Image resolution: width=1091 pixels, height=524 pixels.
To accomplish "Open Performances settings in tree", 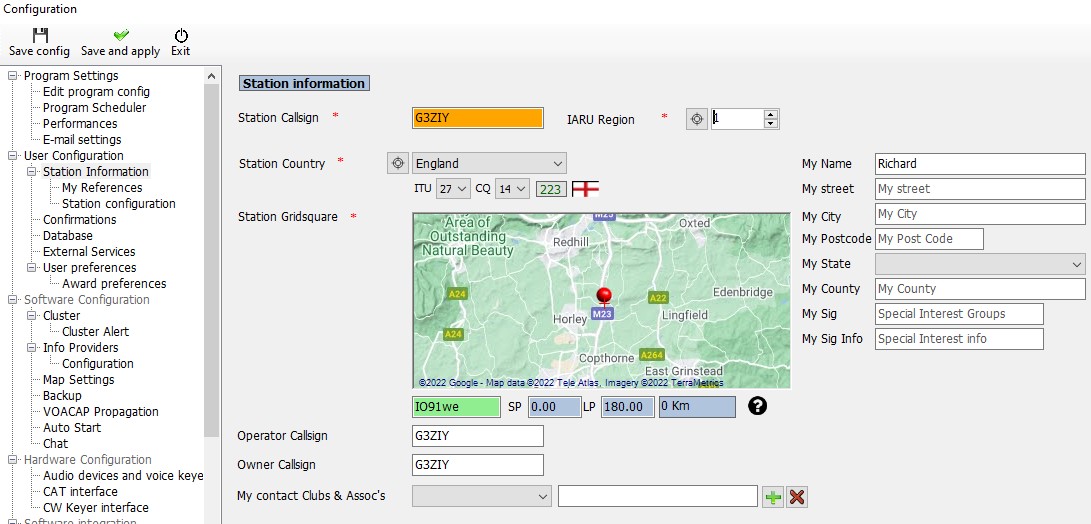I will (80, 123).
